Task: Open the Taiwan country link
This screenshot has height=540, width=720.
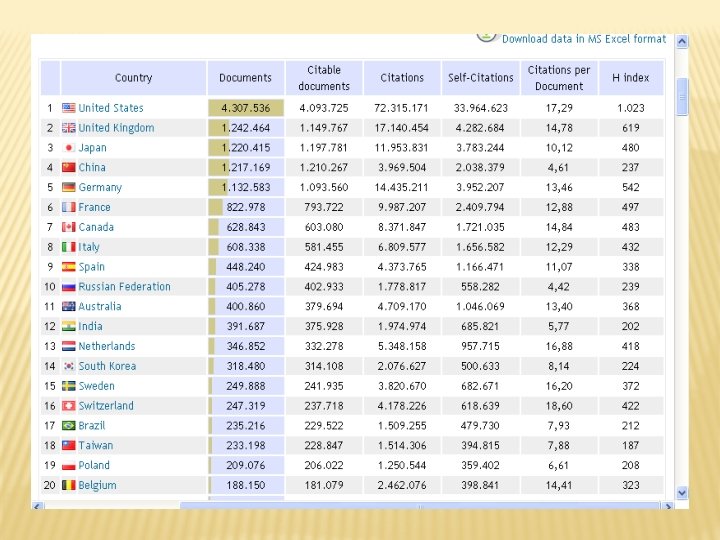Action: click(x=96, y=445)
